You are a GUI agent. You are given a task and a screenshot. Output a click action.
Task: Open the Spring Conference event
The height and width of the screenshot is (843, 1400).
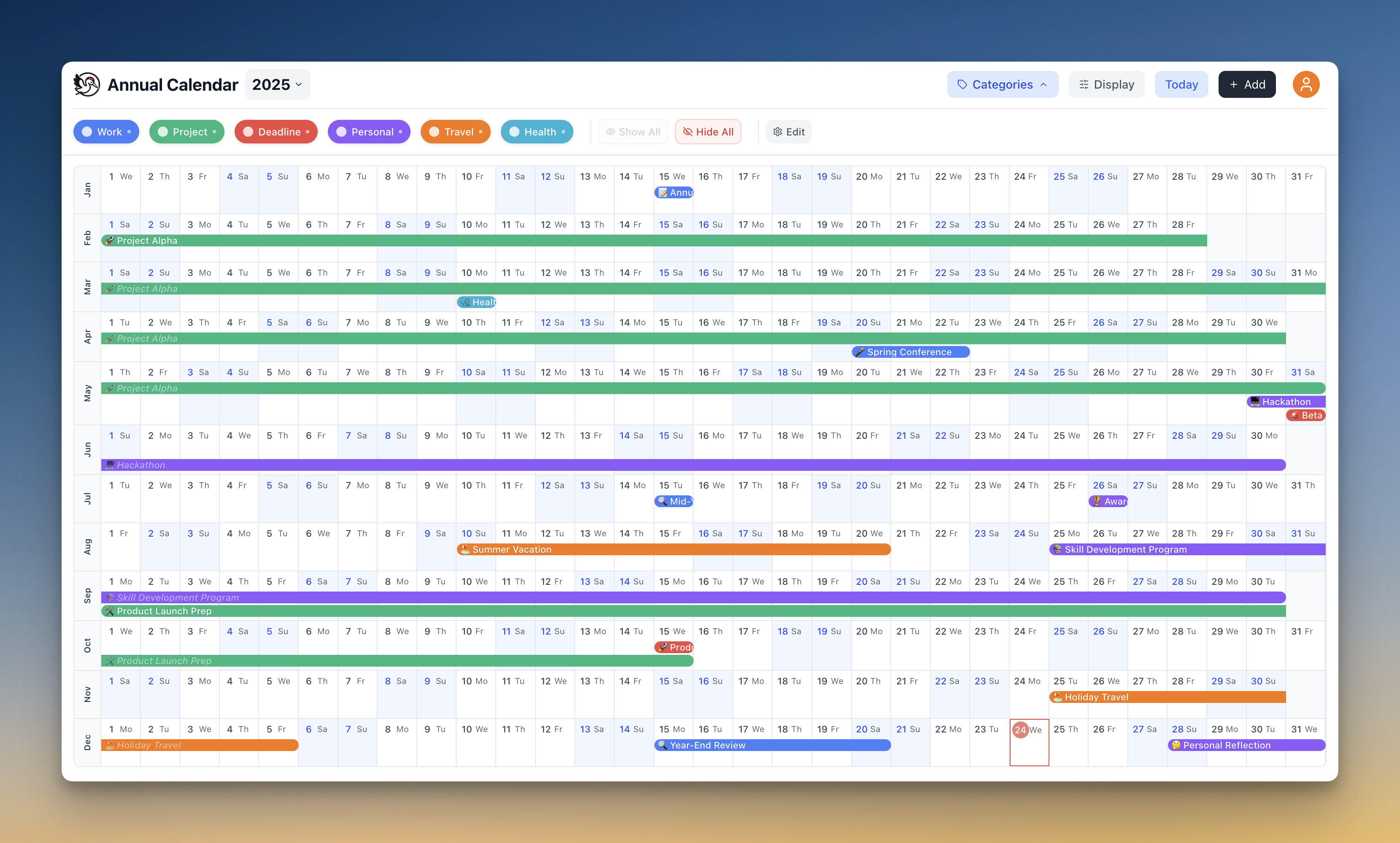coord(911,352)
